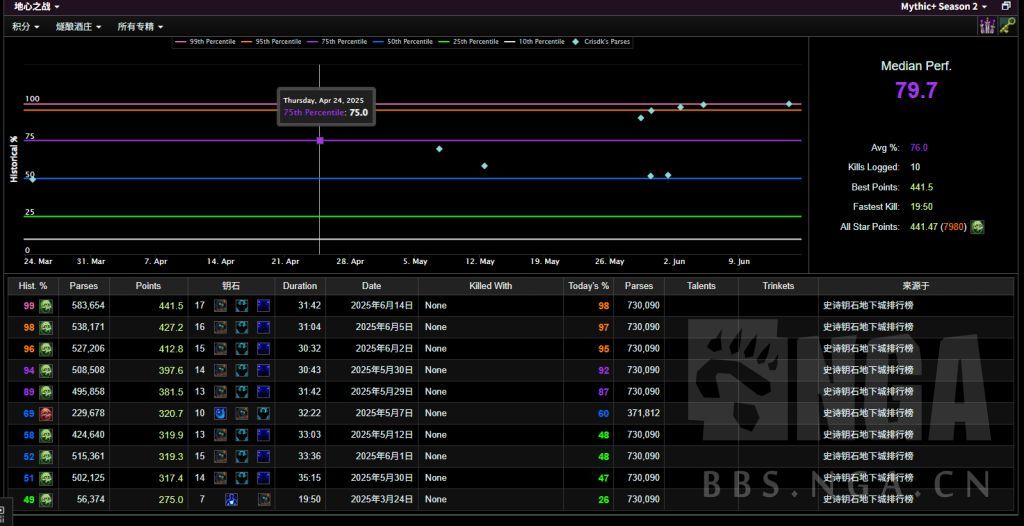Image resolution: width=1024 pixels, height=526 pixels.
Task: Click the window restore icon beside Mythic+ Season 2
Action: click(1006, 6)
